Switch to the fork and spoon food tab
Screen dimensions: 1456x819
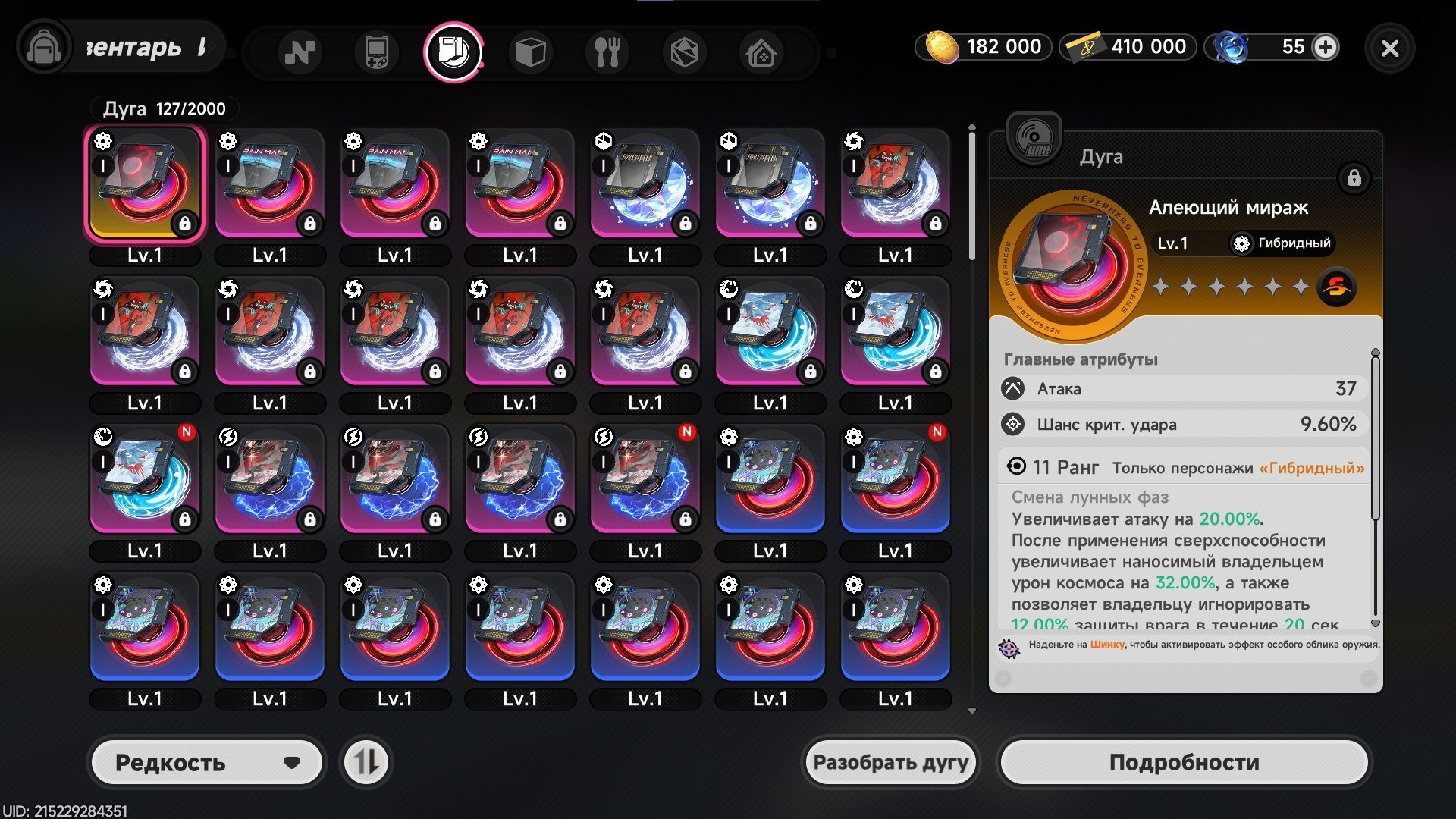(x=607, y=52)
